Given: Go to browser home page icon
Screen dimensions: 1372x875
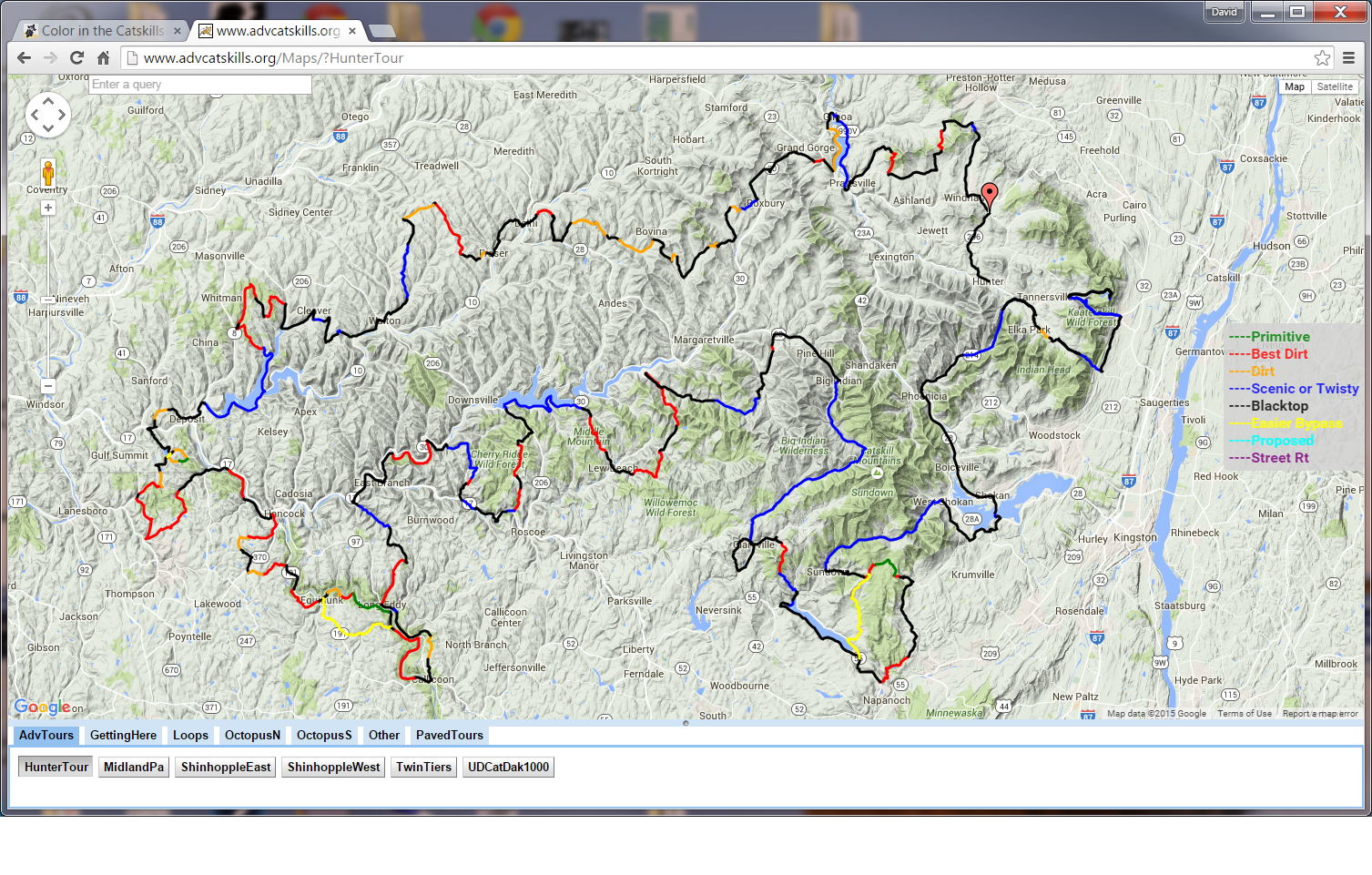Looking at the screenshot, I should tap(103, 58).
